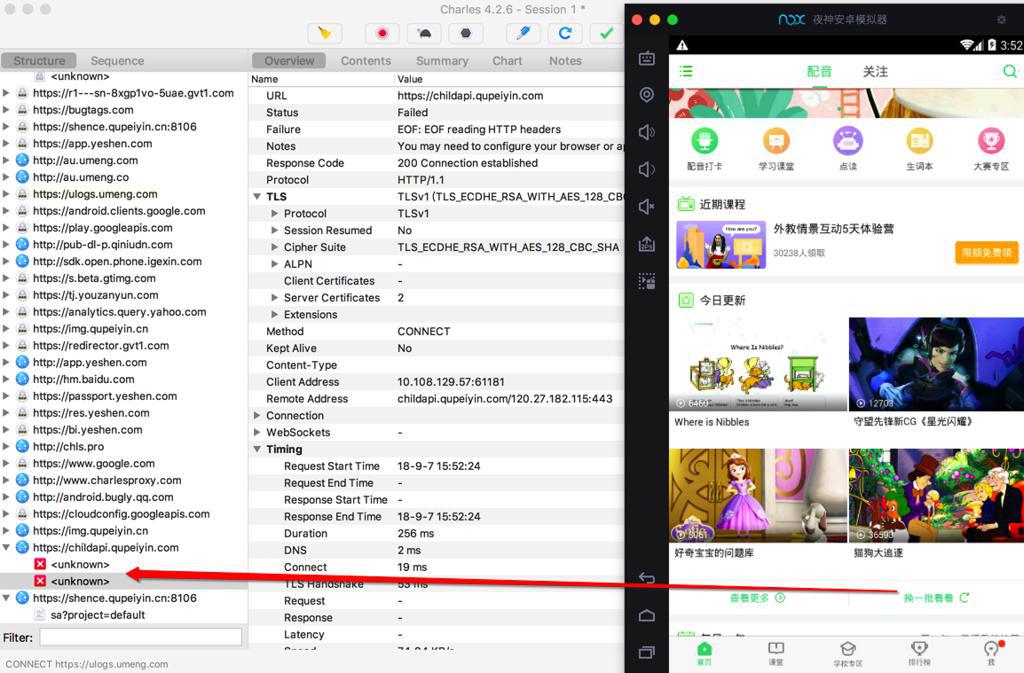
Task: Click the Nox mute sidebar icon
Action: [647, 207]
